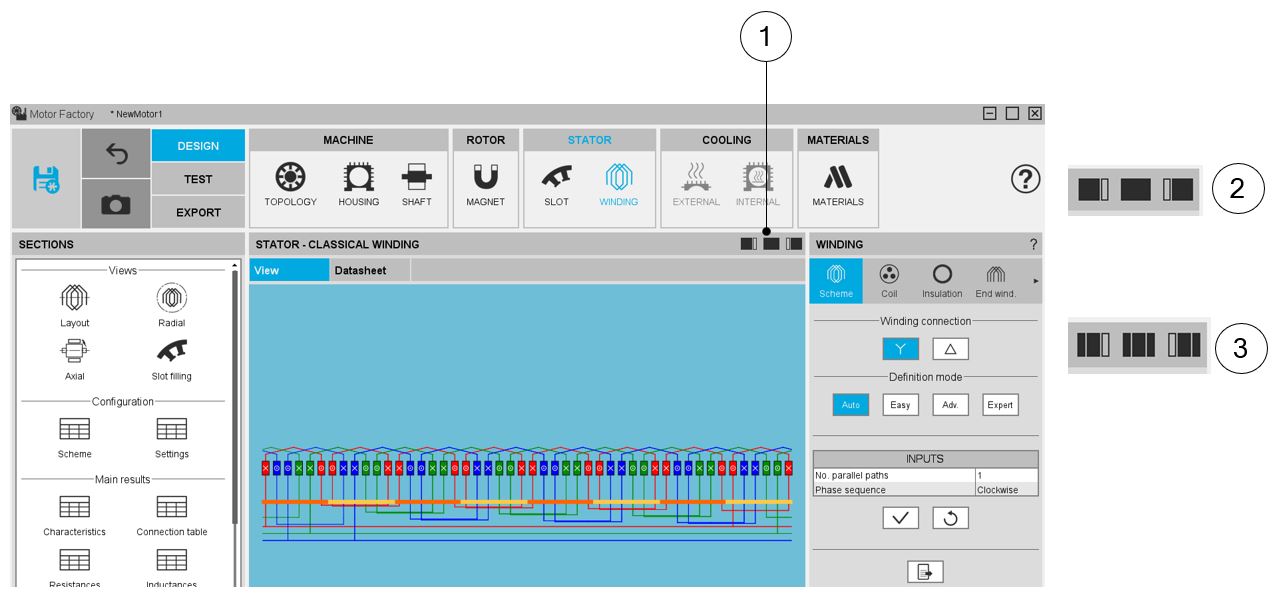
Task: Open the stator Slot icon
Action: (556, 184)
